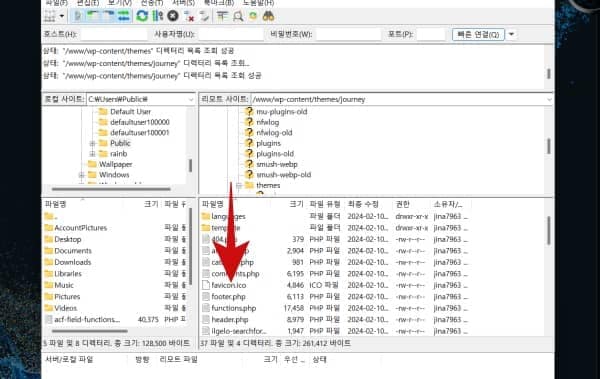This screenshot has width=600, height=379.
Task: Select defaultuser100000 folder in local tree
Action: [x=140, y=122]
